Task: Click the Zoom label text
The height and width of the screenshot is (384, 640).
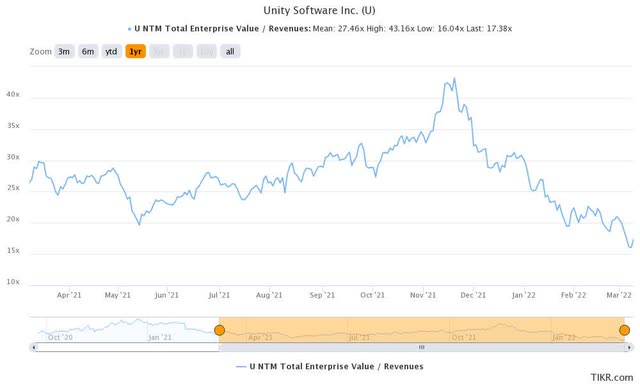Action: tap(40, 52)
